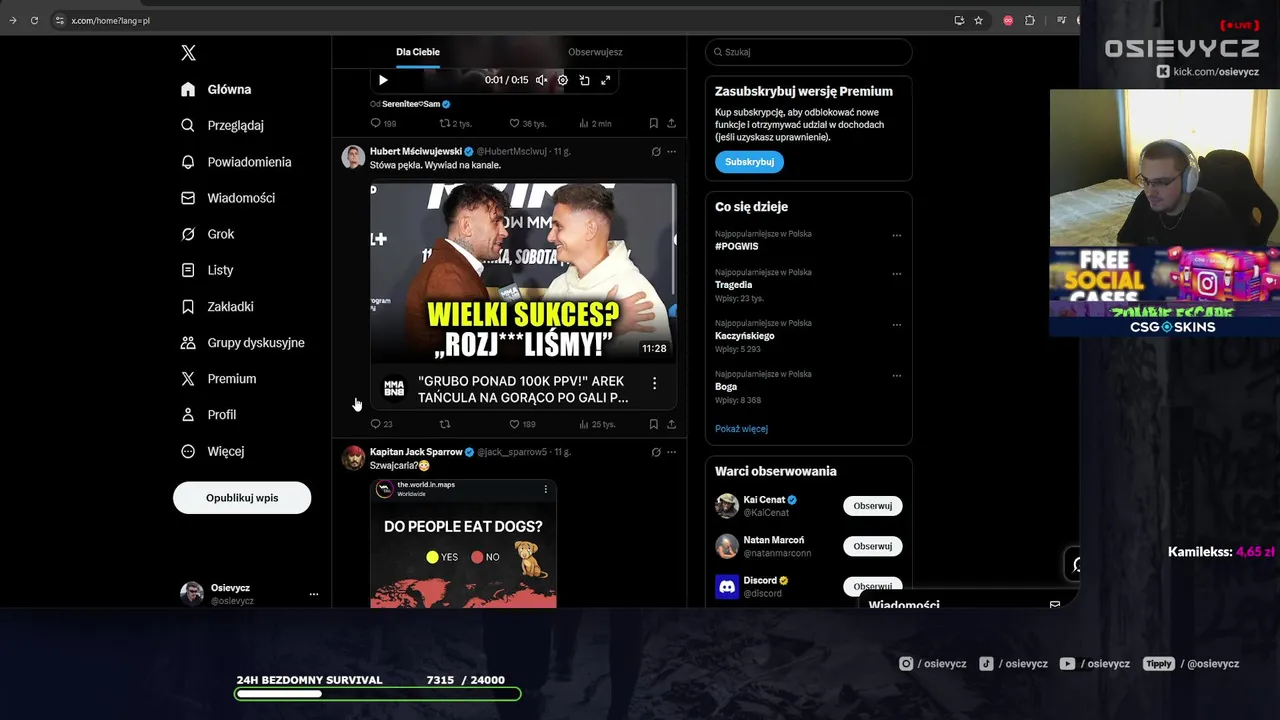This screenshot has height=720, width=1280.
Task: Click Subskrybuj Premium button
Action: point(749,162)
